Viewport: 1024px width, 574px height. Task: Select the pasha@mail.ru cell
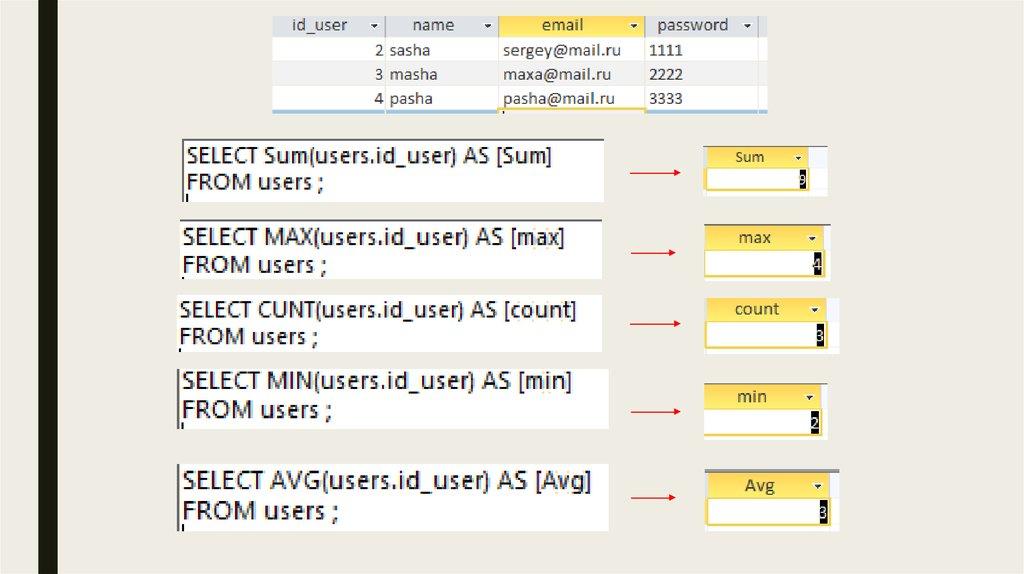click(558, 98)
